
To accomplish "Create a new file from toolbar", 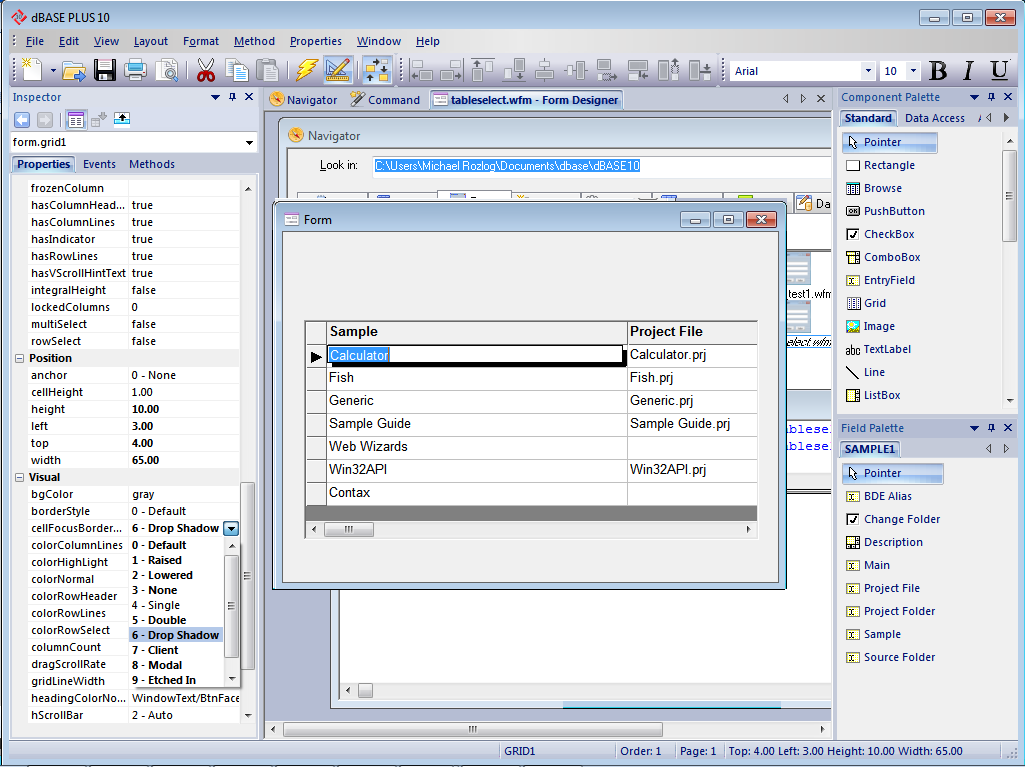I will tap(31, 69).
